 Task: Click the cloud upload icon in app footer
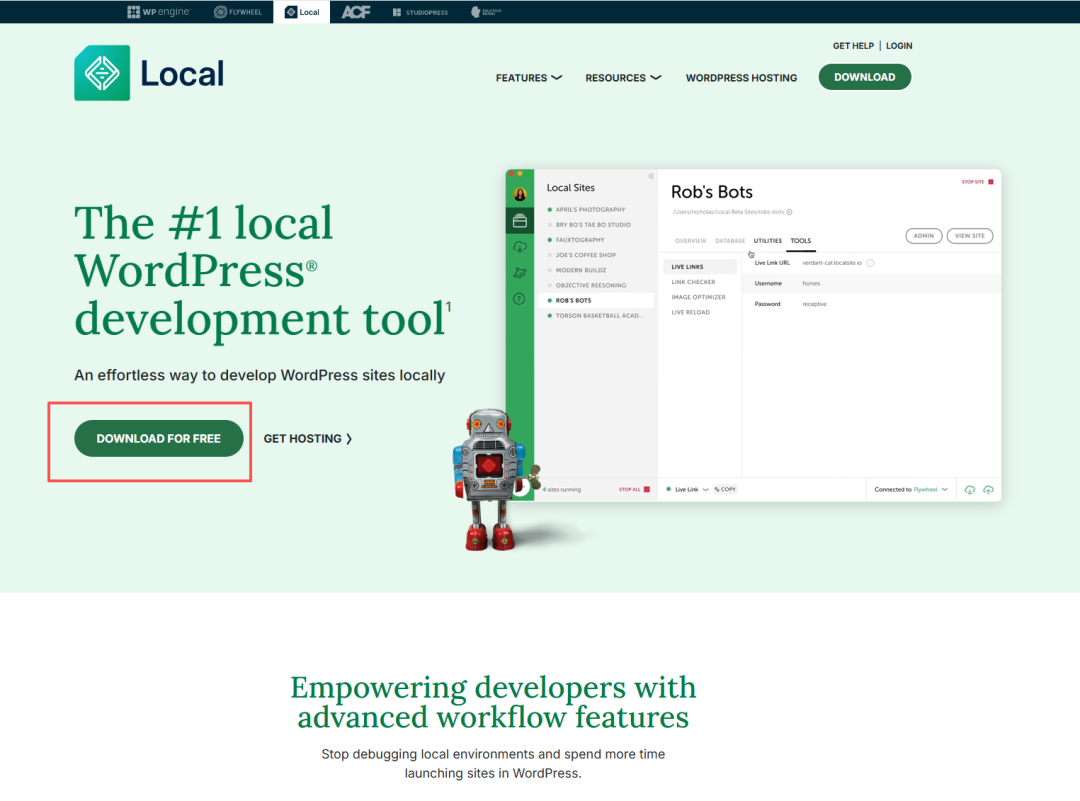coord(988,490)
